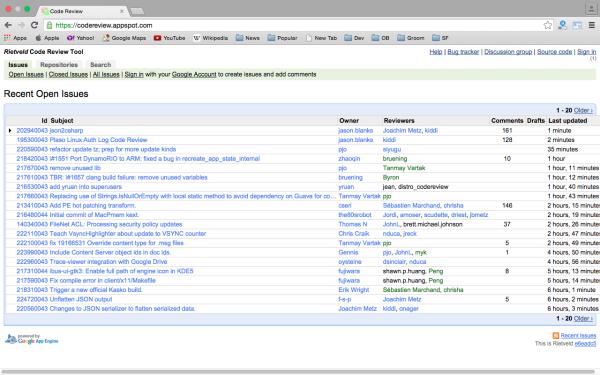The width and height of the screenshot is (600, 375).
Task: Open the New Tab bookmark
Action: [321, 38]
